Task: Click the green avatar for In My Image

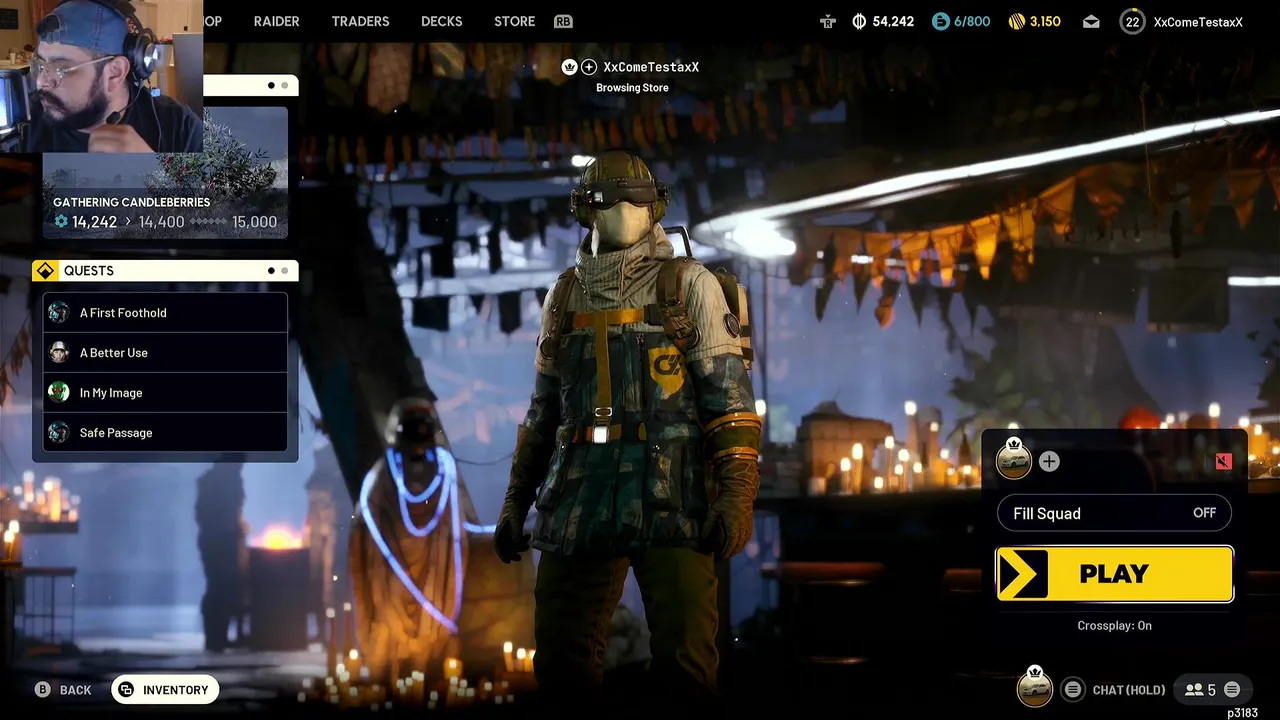Action: pyautogui.click(x=59, y=393)
